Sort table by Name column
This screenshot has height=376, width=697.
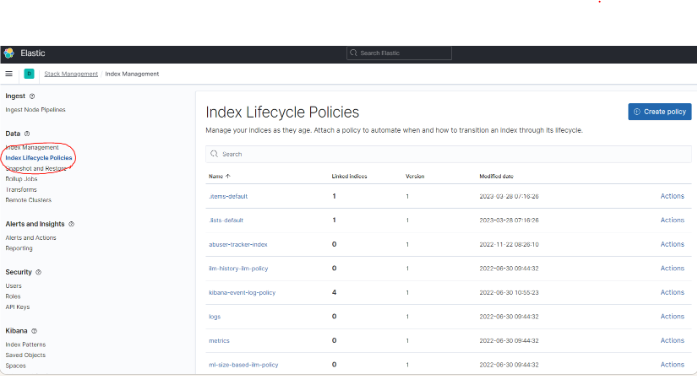220,176
